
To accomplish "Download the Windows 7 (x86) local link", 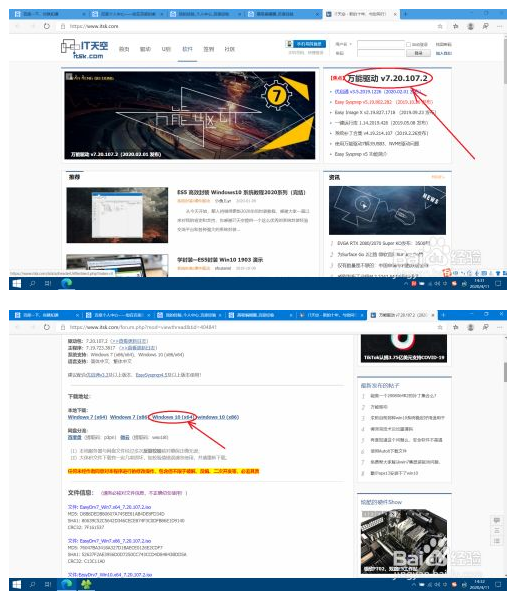I will click(x=129, y=417).
